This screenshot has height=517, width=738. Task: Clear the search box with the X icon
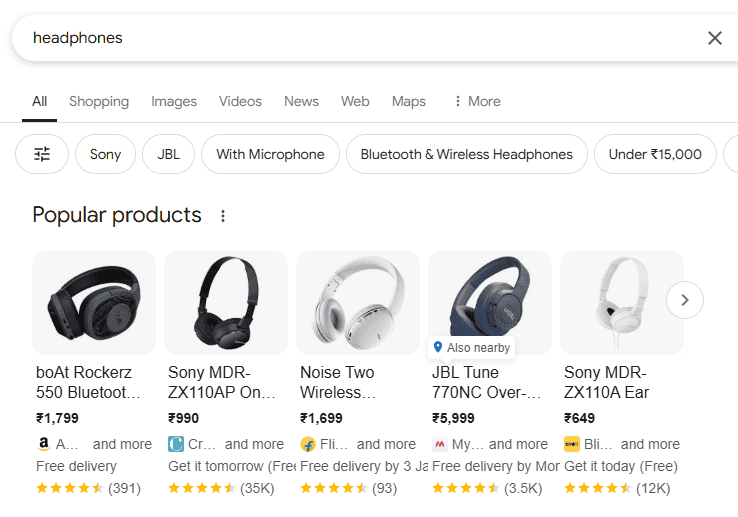coord(714,38)
